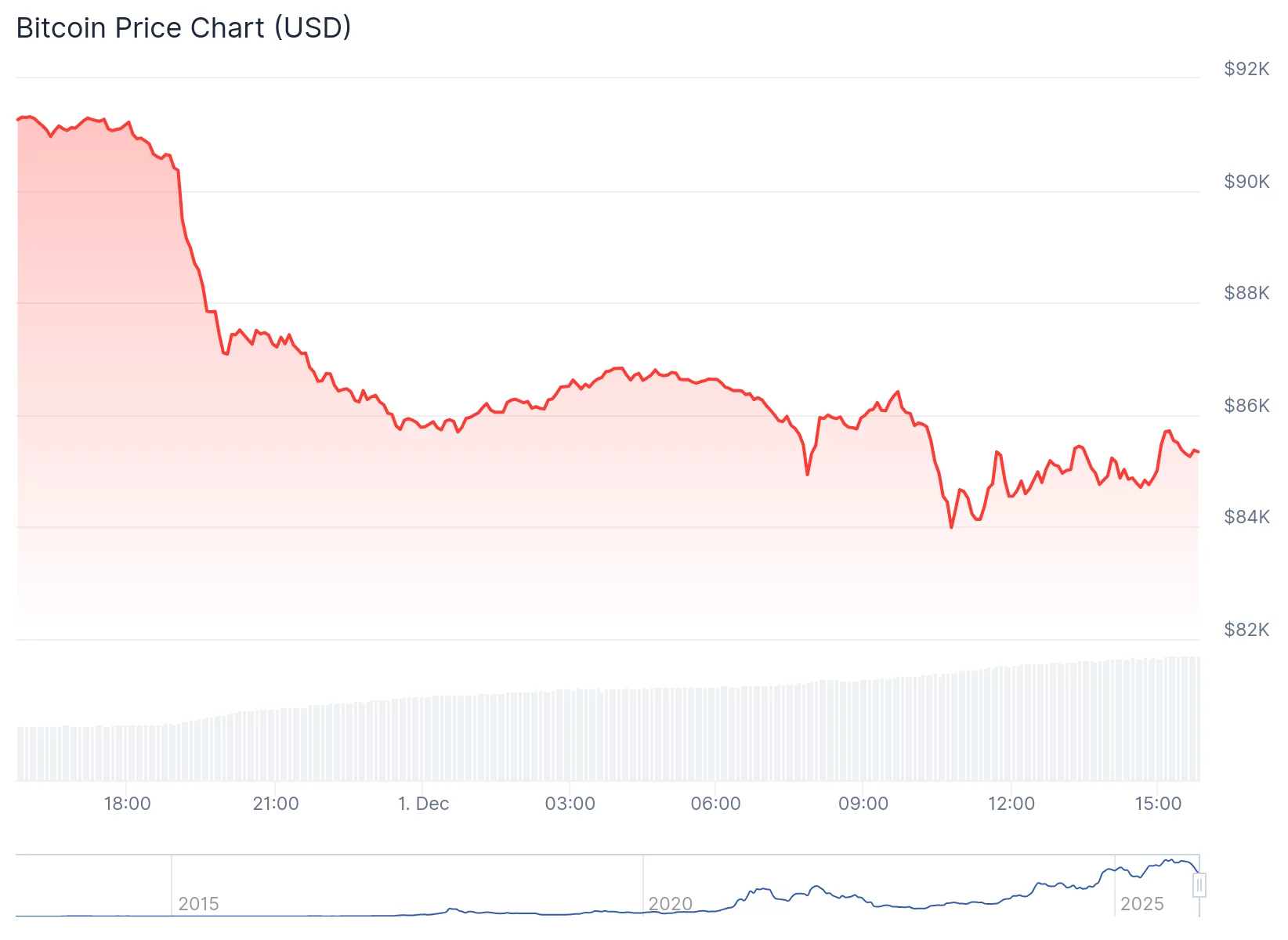
Task: Click the $92K price axis label
Action: click(x=1246, y=69)
